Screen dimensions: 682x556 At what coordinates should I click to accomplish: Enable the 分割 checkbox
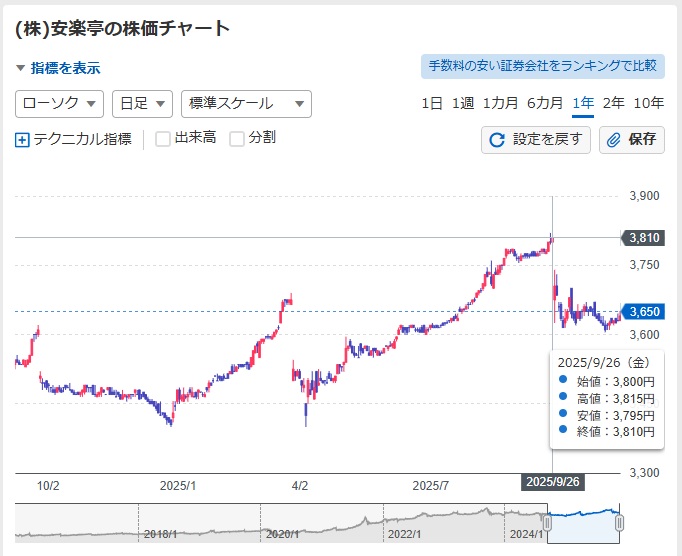pyautogui.click(x=237, y=139)
